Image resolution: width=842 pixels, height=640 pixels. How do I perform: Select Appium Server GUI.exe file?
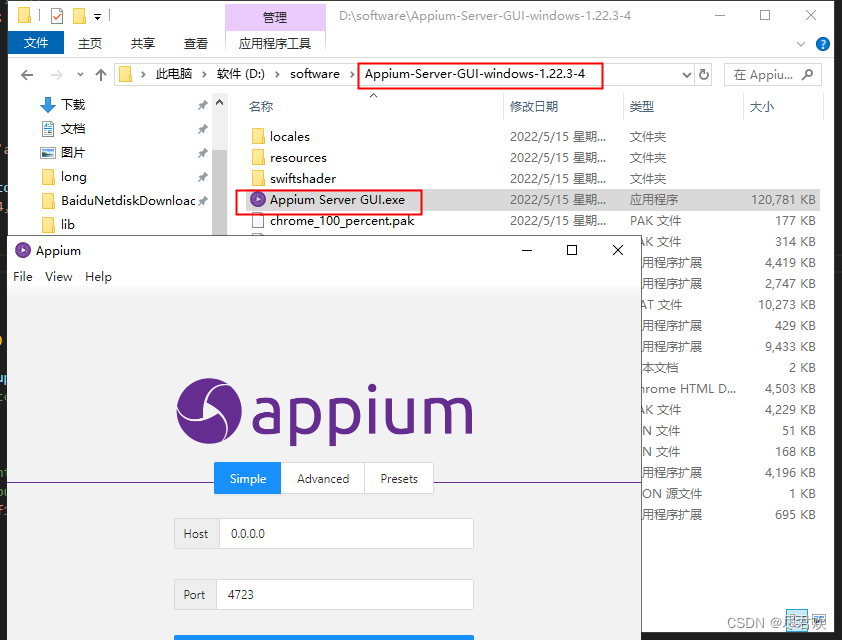337,200
